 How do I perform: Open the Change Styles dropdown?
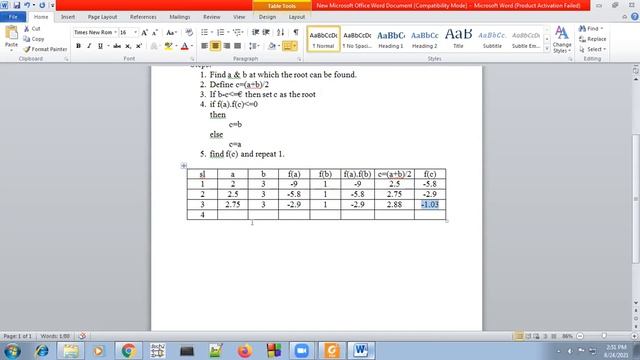click(x=562, y=40)
